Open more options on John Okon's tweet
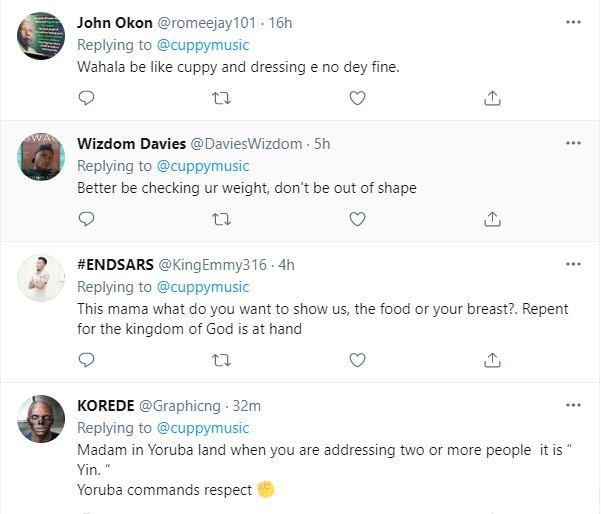This screenshot has height=514, width=601. (573, 22)
